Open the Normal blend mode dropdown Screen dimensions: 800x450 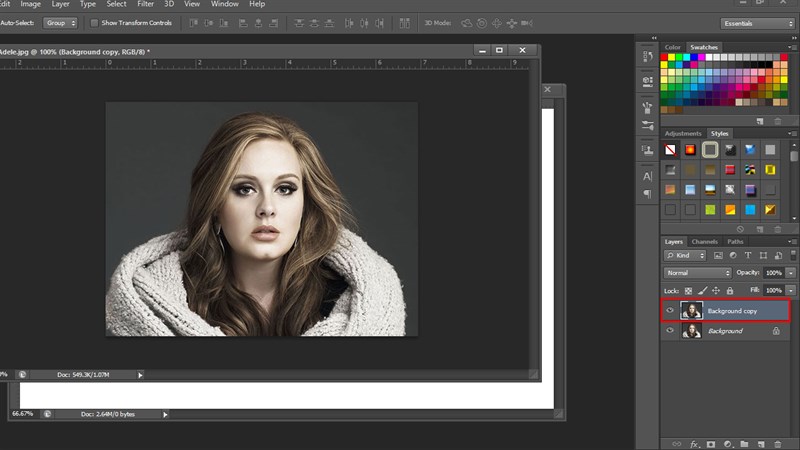697,273
